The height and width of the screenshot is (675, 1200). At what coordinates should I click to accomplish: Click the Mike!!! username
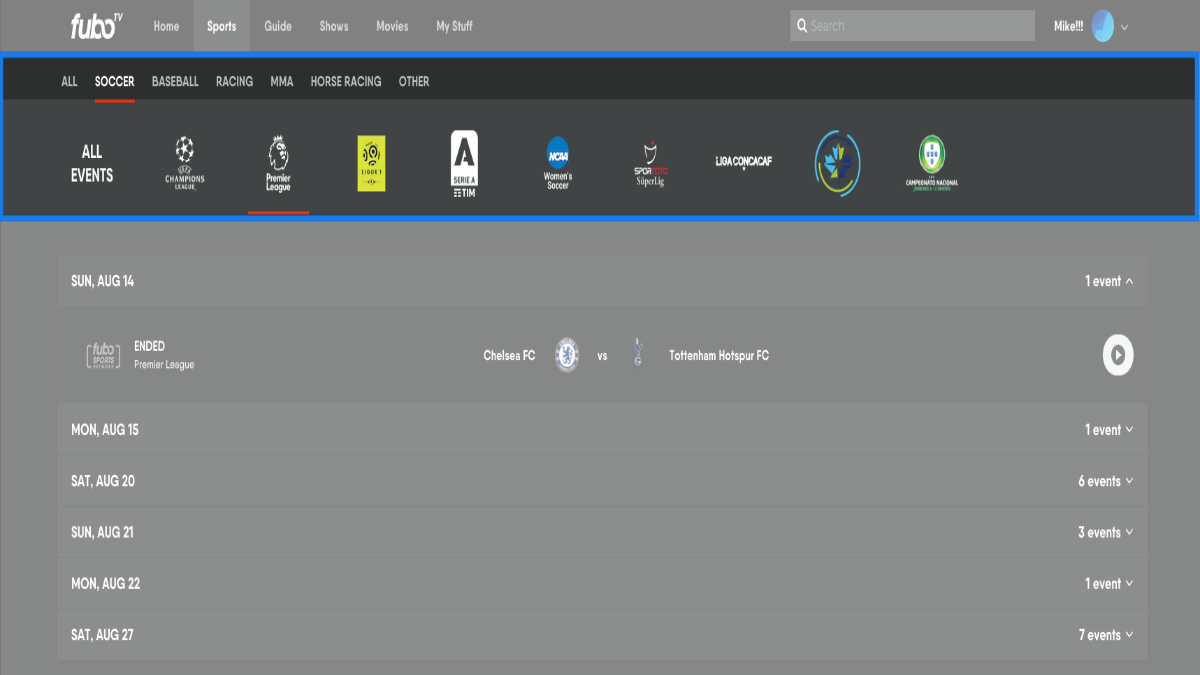coord(1068,26)
